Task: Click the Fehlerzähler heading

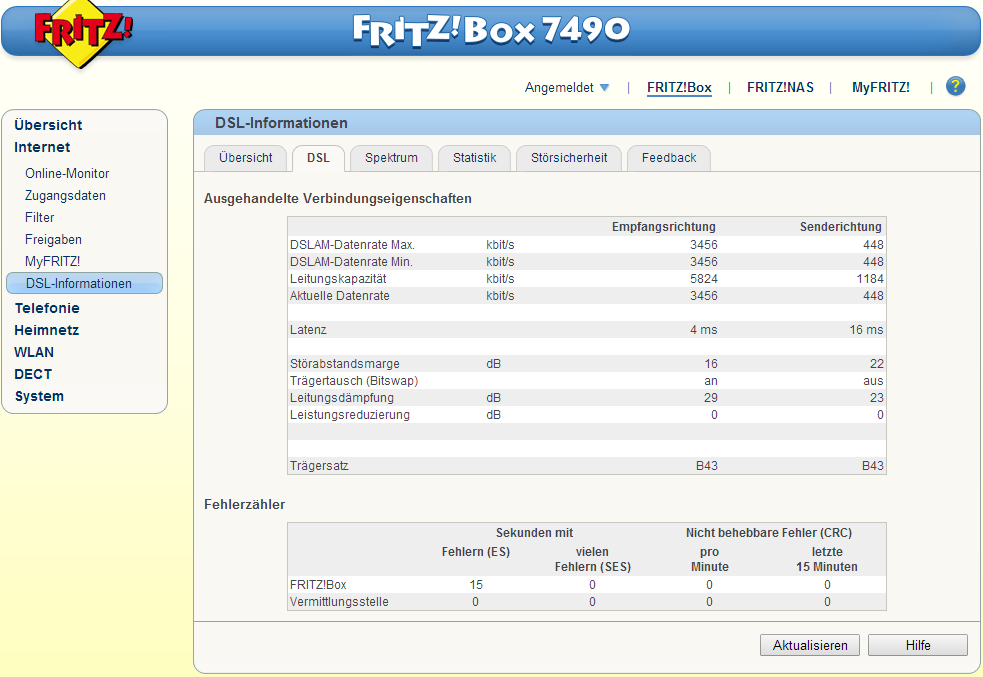Action: coord(244,505)
